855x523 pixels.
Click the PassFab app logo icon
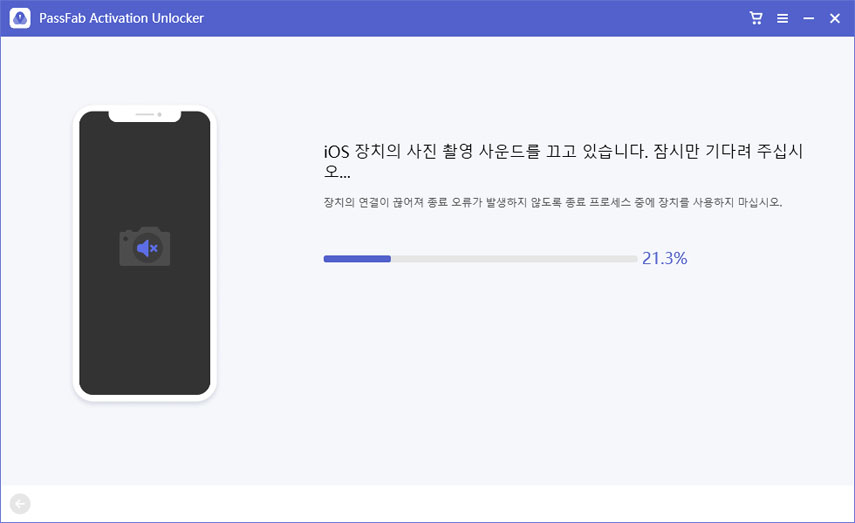(20, 18)
